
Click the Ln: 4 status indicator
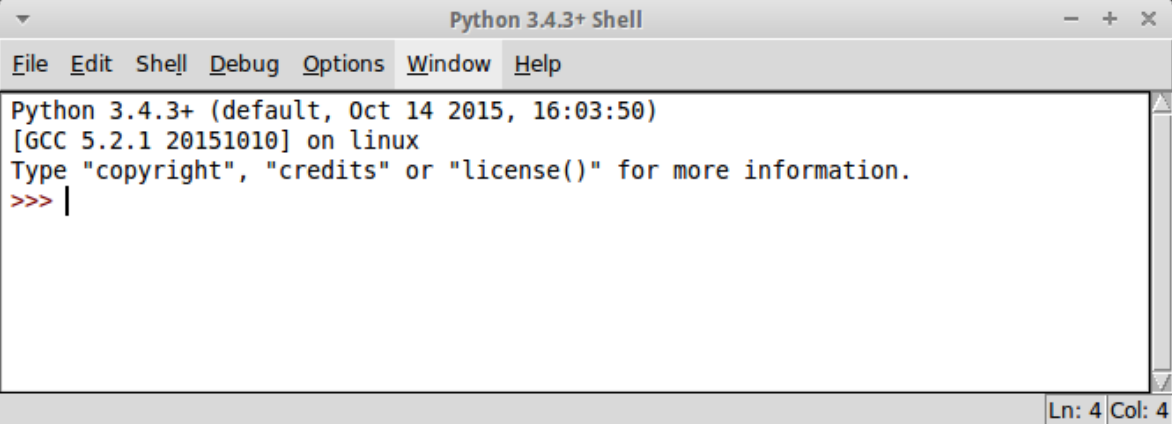click(1076, 409)
